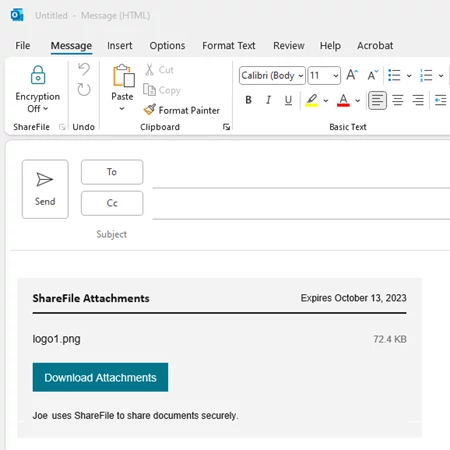Go to the Format Text tab
450x450 pixels.
pos(229,46)
